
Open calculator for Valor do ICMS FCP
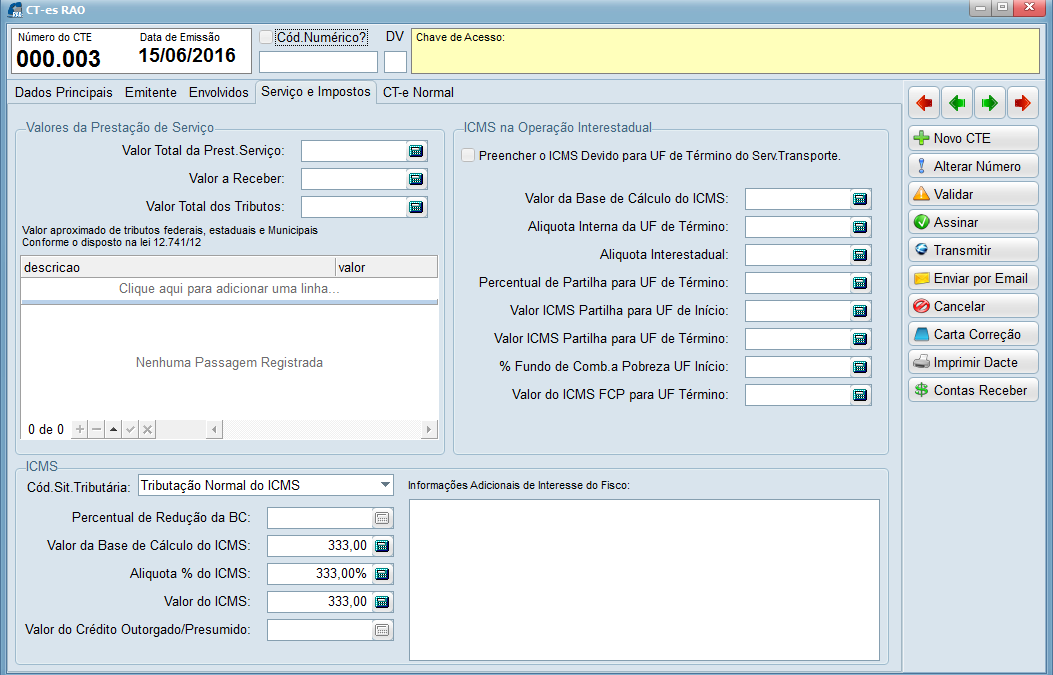(x=860, y=395)
